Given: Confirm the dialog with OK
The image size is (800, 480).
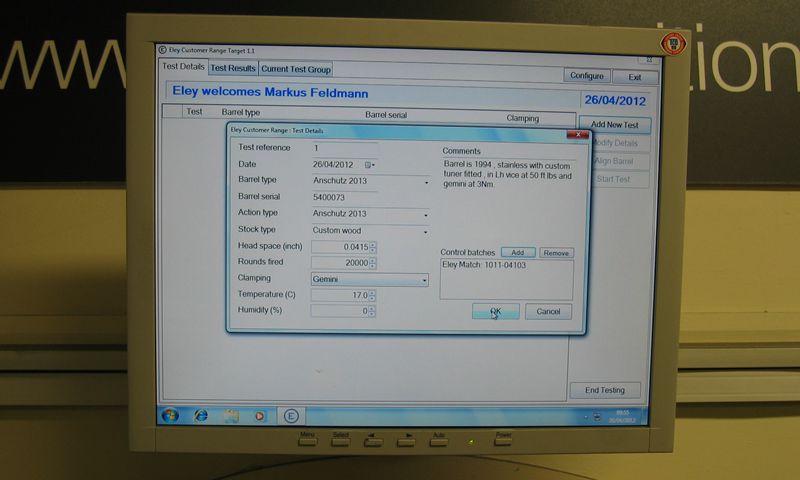Looking at the screenshot, I should (495, 311).
